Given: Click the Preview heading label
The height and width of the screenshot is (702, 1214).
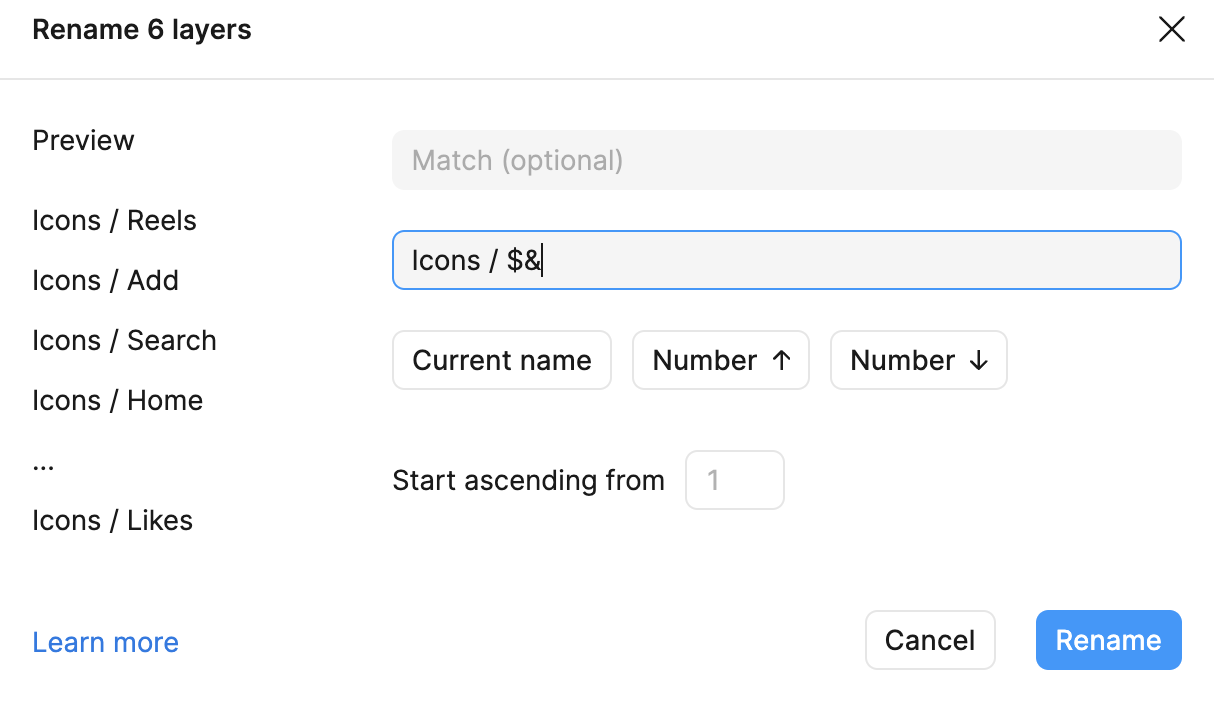Looking at the screenshot, I should tap(83, 140).
